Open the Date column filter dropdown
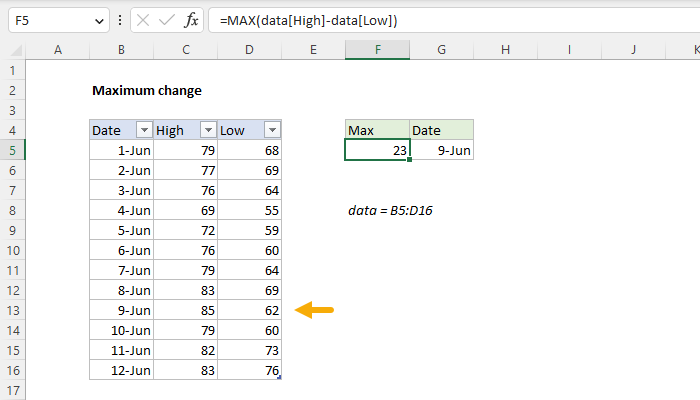Viewport: 700px width, 400px height. pyautogui.click(x=144, y=130)
